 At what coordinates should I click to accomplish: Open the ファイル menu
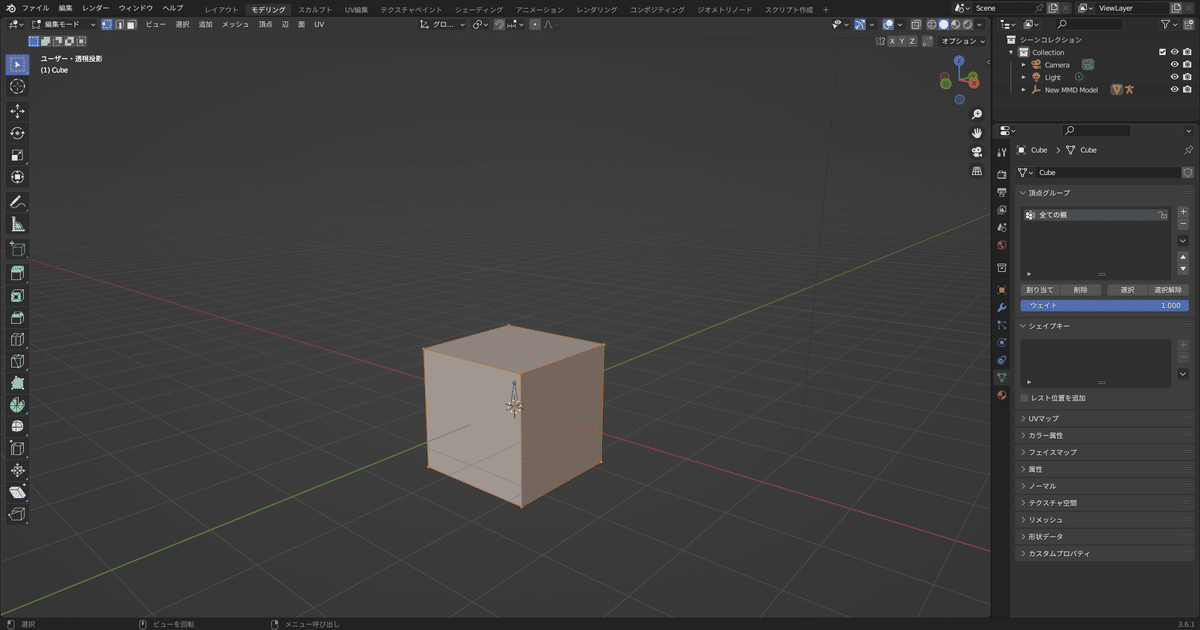(35, 8)
